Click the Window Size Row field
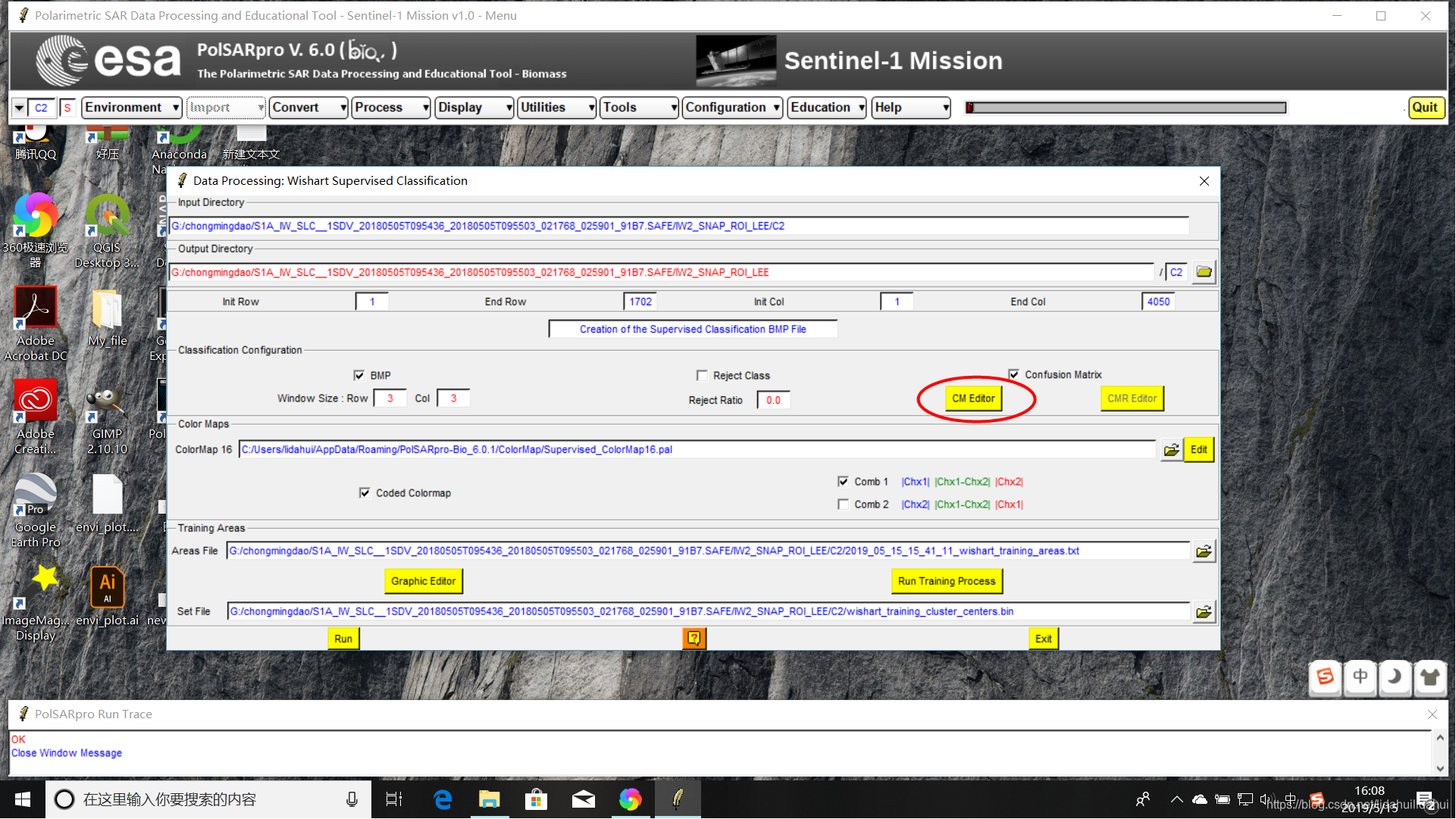1456x819 pixels. [390, 399]
